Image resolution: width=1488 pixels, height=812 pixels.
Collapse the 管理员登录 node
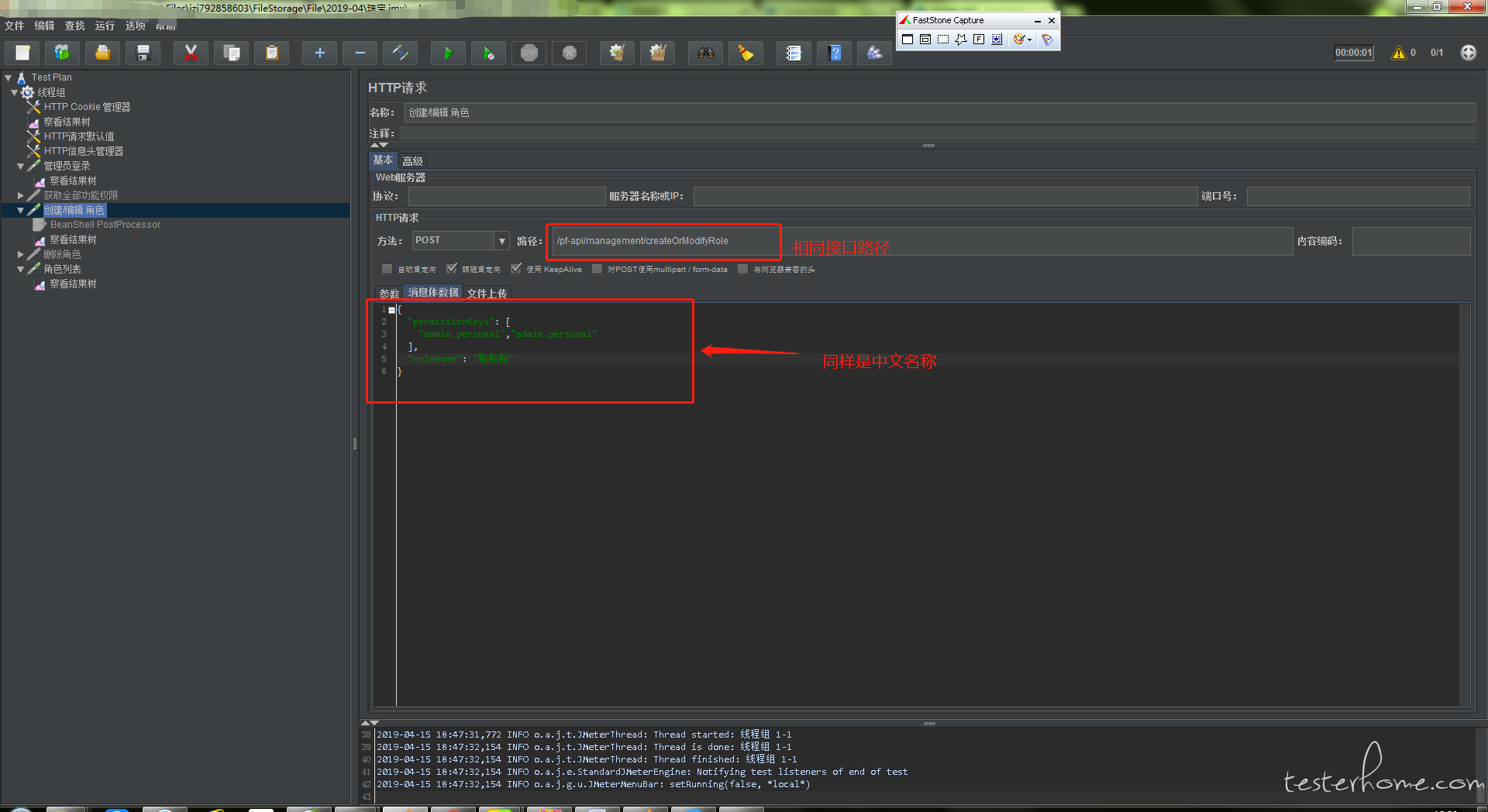click(x=20, y=166)
